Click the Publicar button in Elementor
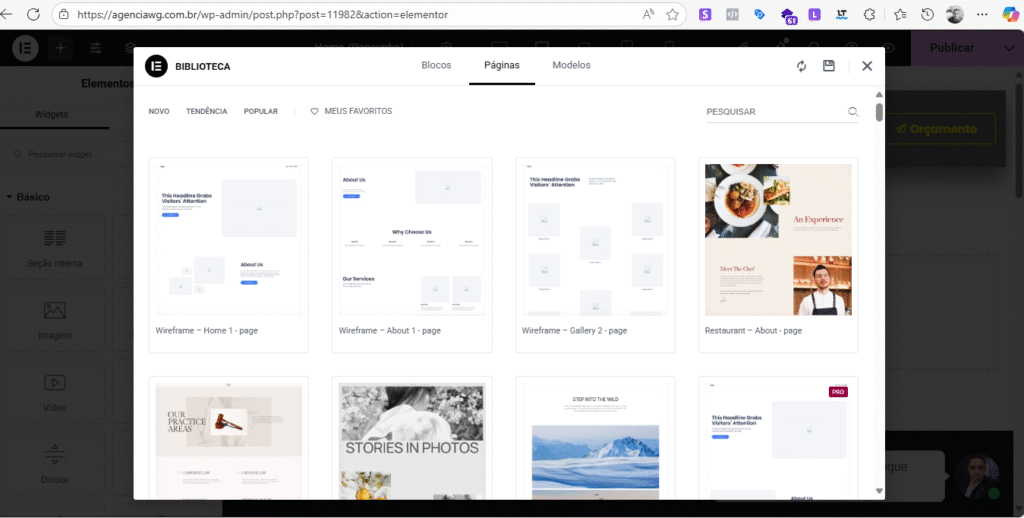1024x518 pixels. click(952, 48)
